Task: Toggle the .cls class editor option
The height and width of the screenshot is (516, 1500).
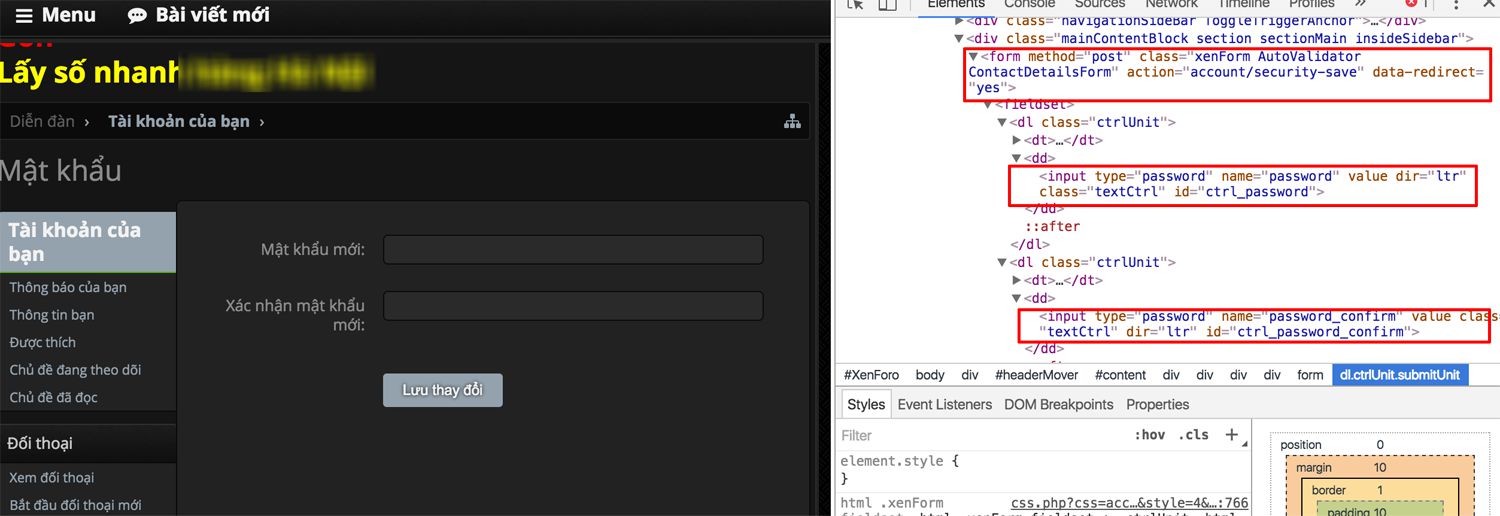Action: 1193,435
